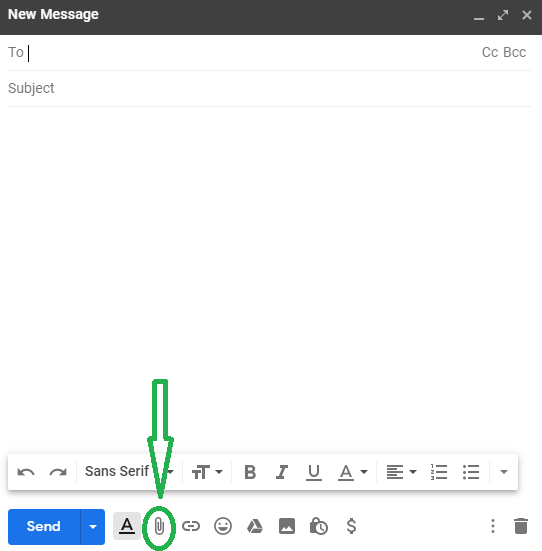Image resolution: width=542 pixels, height=551 pixels.
Task: Open more send options arrow
Action: pyautogui.click(x=93, y=526)
